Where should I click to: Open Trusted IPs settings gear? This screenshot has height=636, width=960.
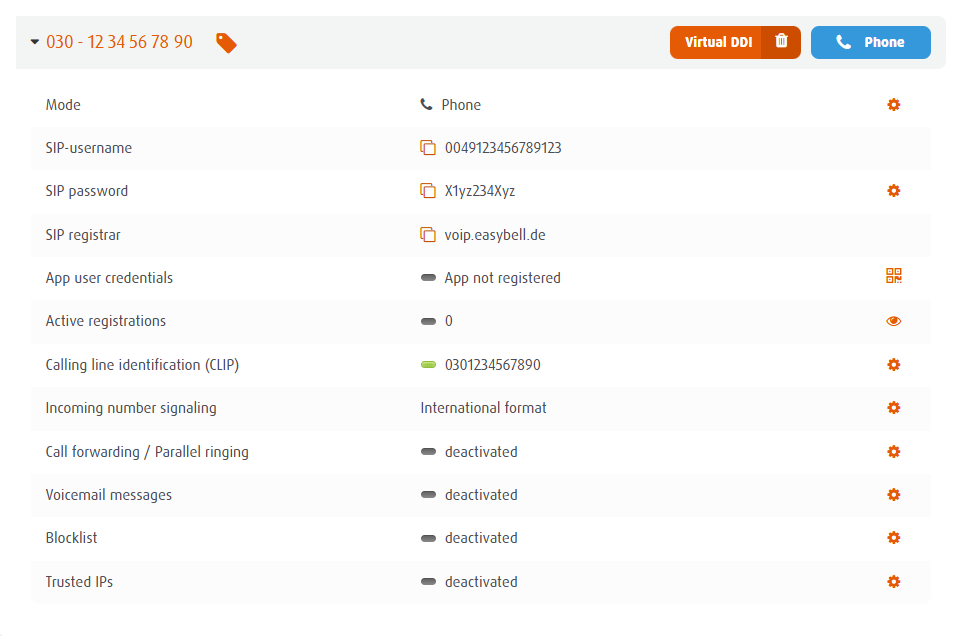tap(894, 582)
